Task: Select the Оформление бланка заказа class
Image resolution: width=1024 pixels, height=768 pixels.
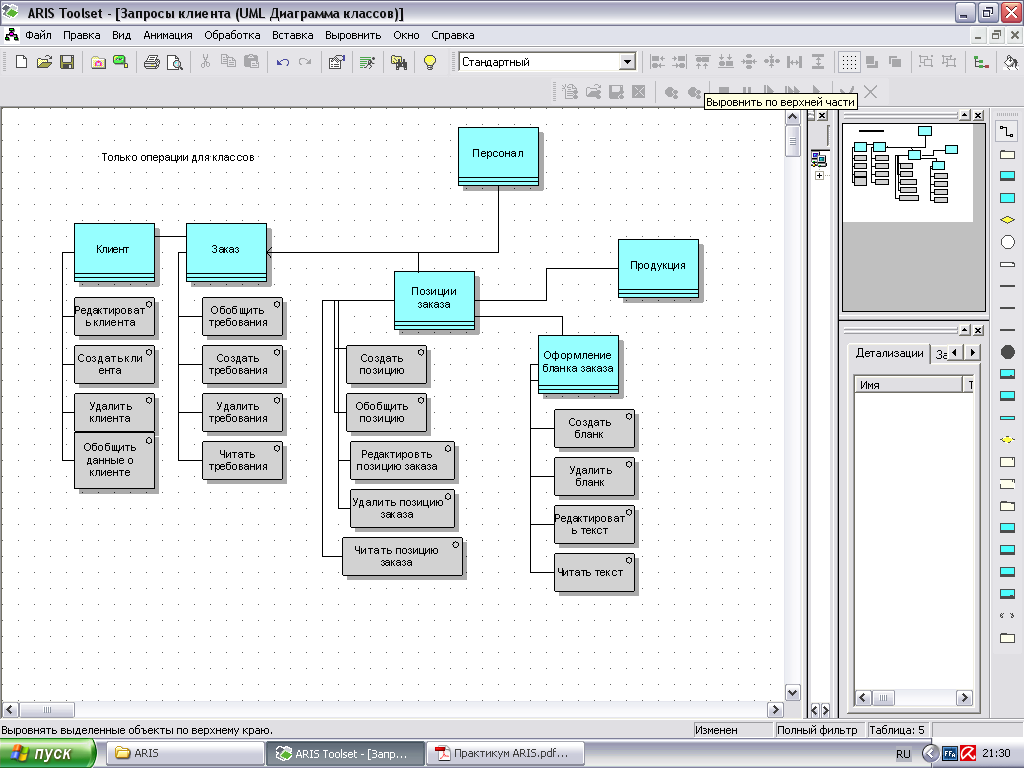Action: [578, 365]
